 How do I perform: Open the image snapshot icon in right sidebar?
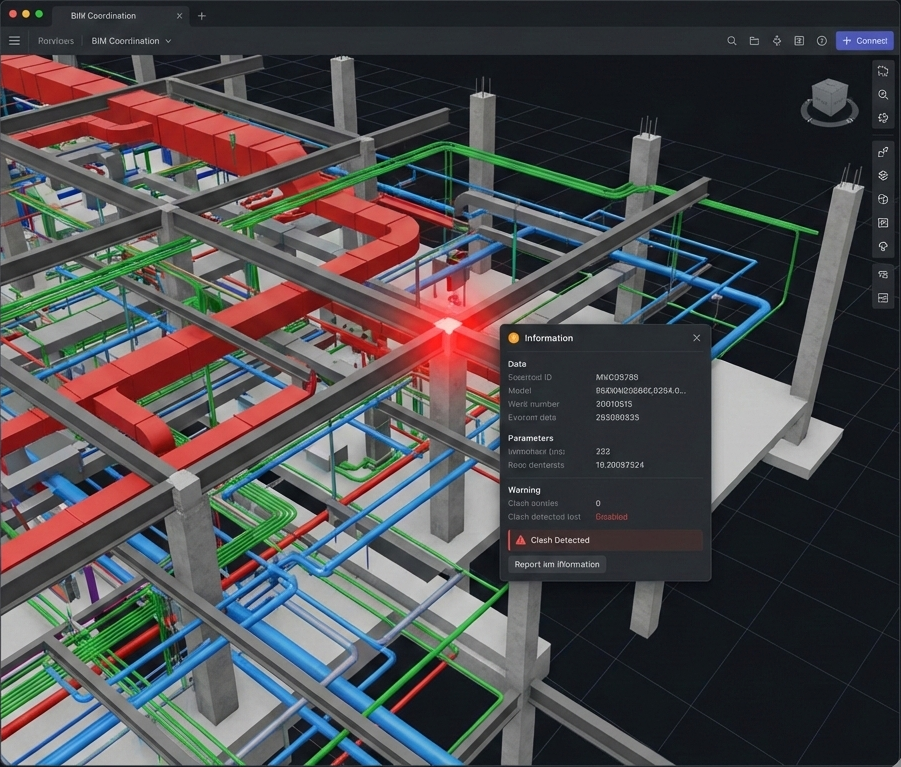[883, 223]
